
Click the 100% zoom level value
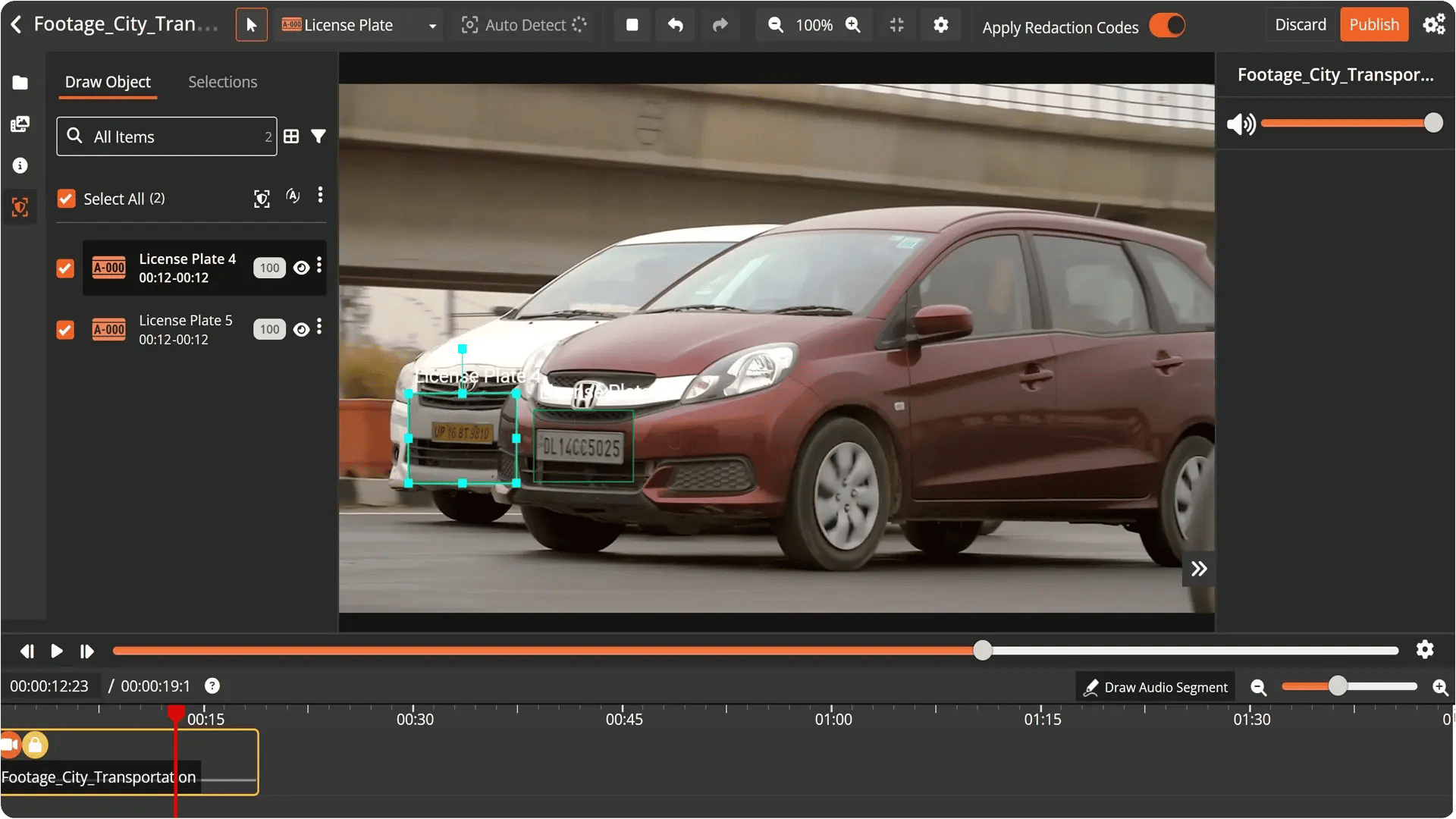[x=814, y=25]
